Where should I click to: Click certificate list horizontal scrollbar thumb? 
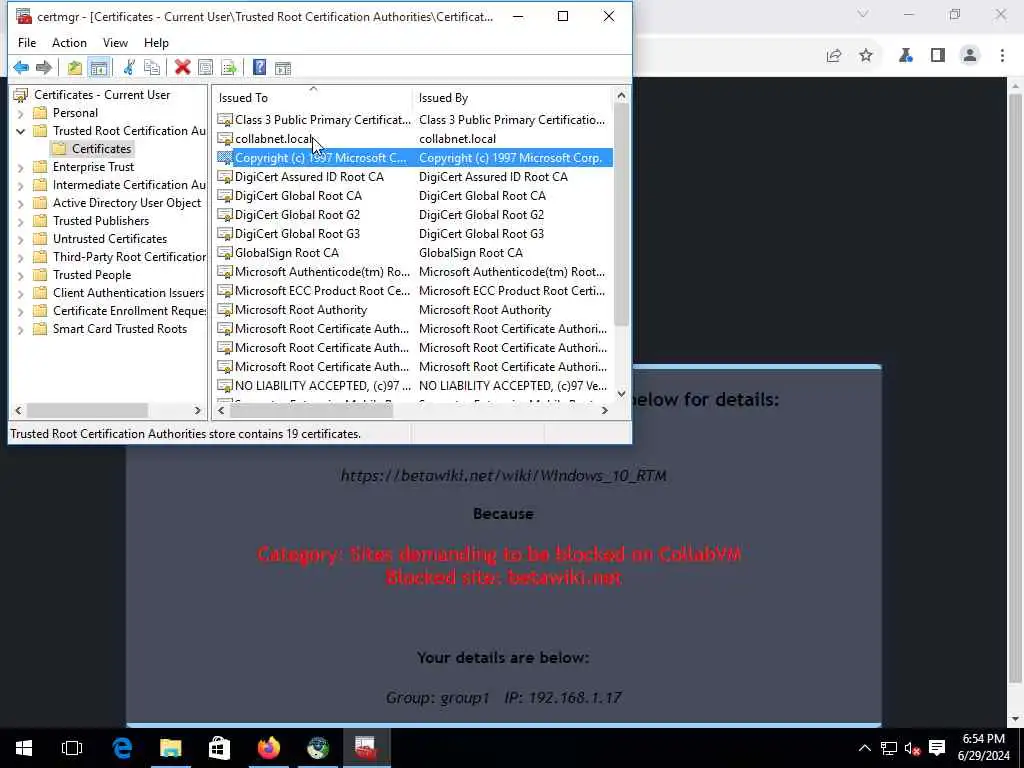(x=311, y=410)
